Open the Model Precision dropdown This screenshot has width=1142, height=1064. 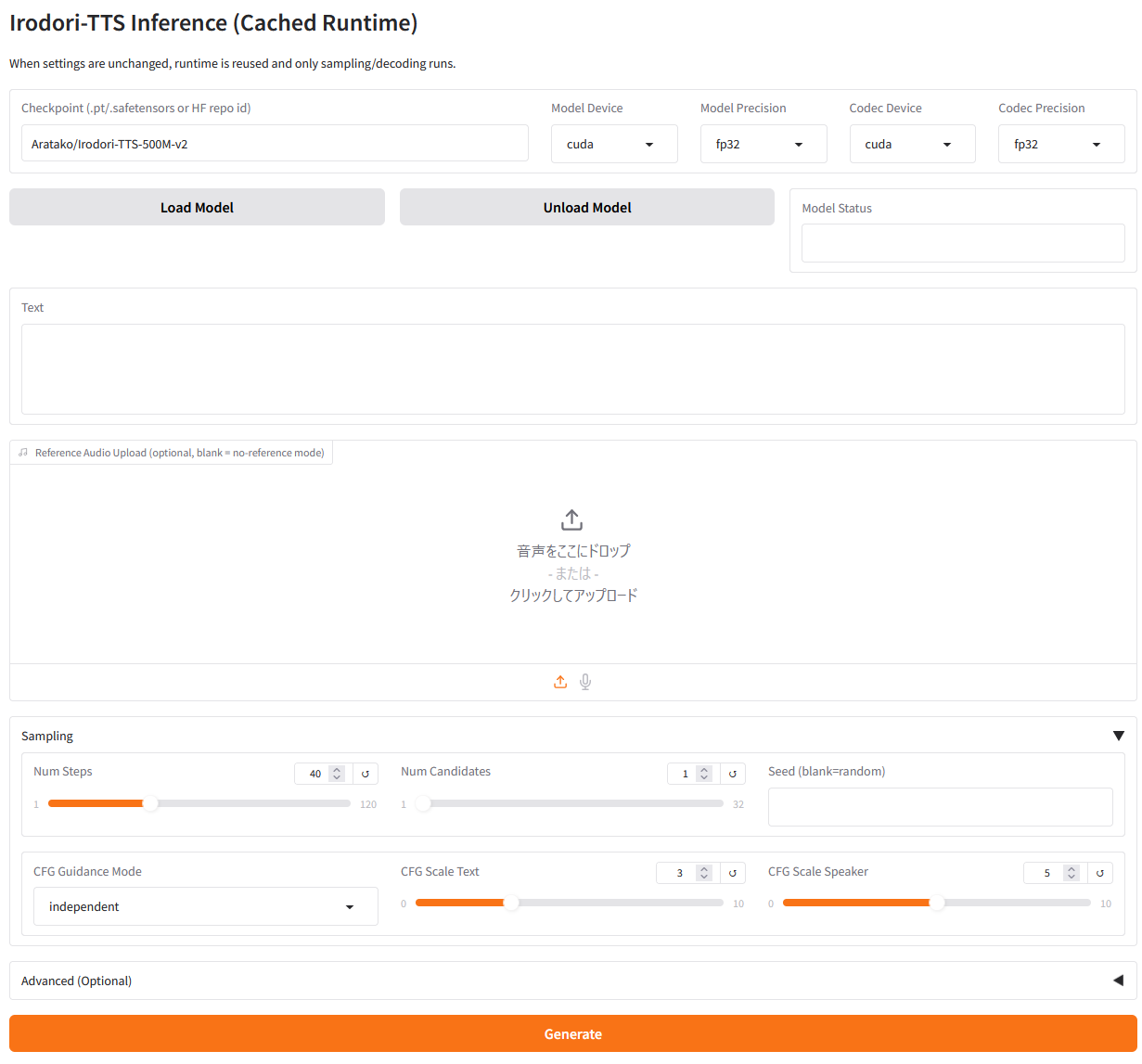(x=763, y=145)
